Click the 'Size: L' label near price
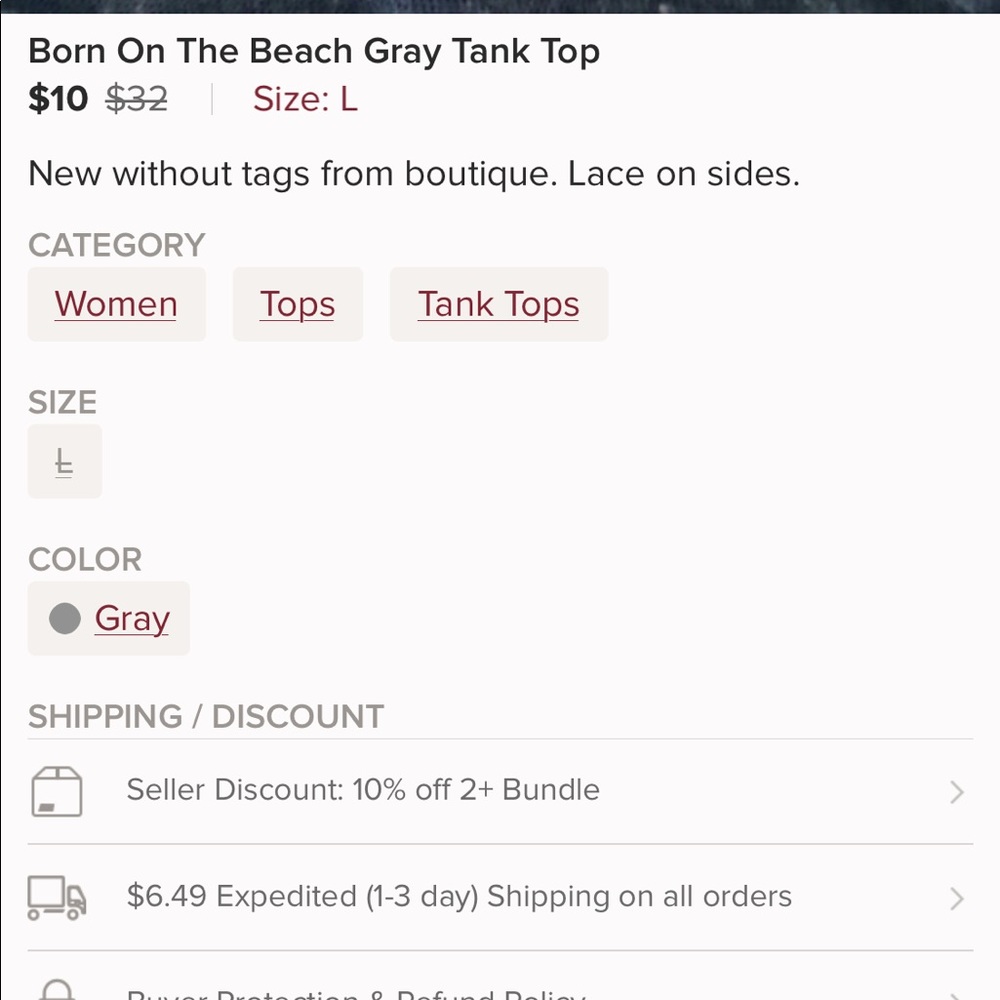The image size is (1000, 1000). (x=305, y=99)
